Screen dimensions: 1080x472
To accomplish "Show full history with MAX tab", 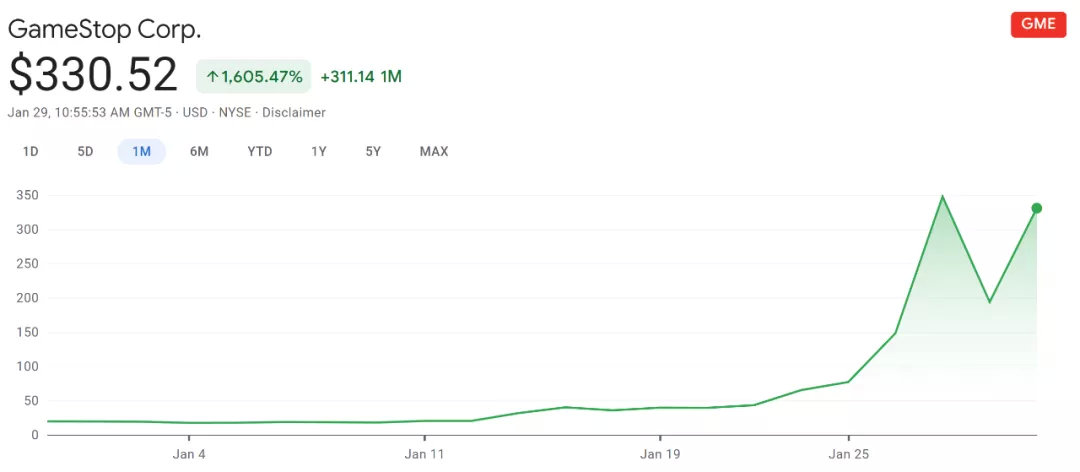I will click(434, 152).
